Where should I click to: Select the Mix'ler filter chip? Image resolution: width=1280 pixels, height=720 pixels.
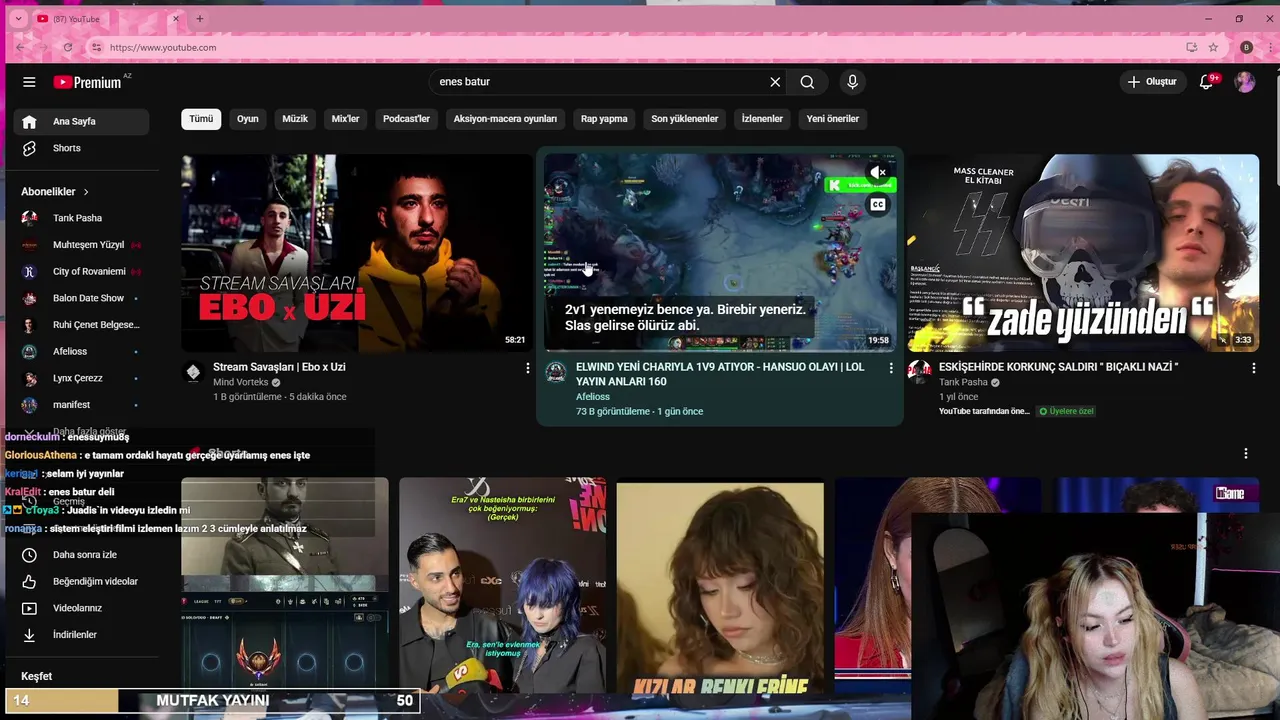point(345,119)
